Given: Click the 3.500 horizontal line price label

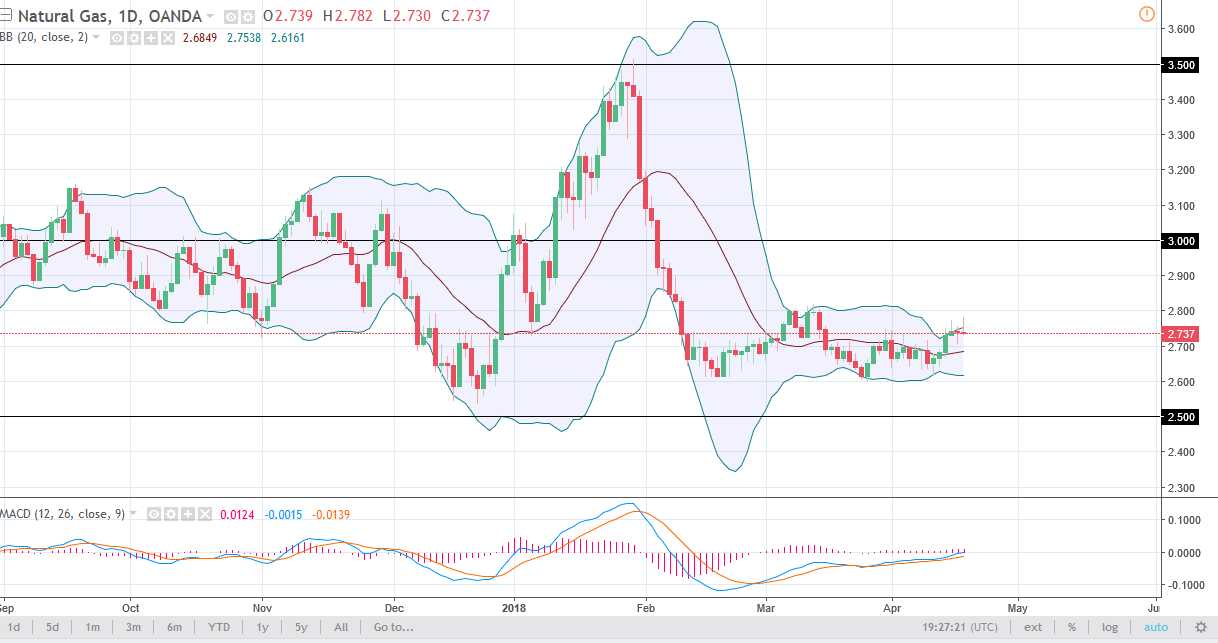Looking at the screenshot, I should click(1181, 65).
